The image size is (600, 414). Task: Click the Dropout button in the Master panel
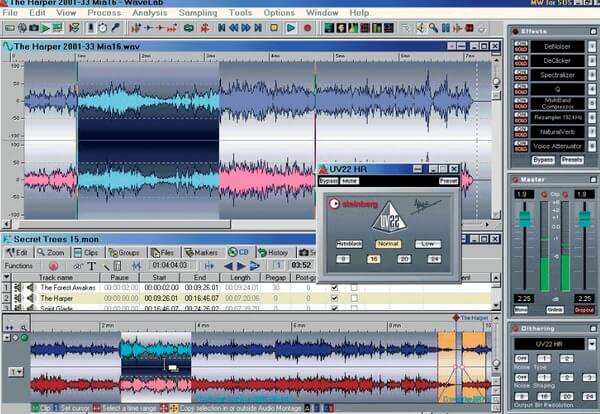(x=584, y=310)
